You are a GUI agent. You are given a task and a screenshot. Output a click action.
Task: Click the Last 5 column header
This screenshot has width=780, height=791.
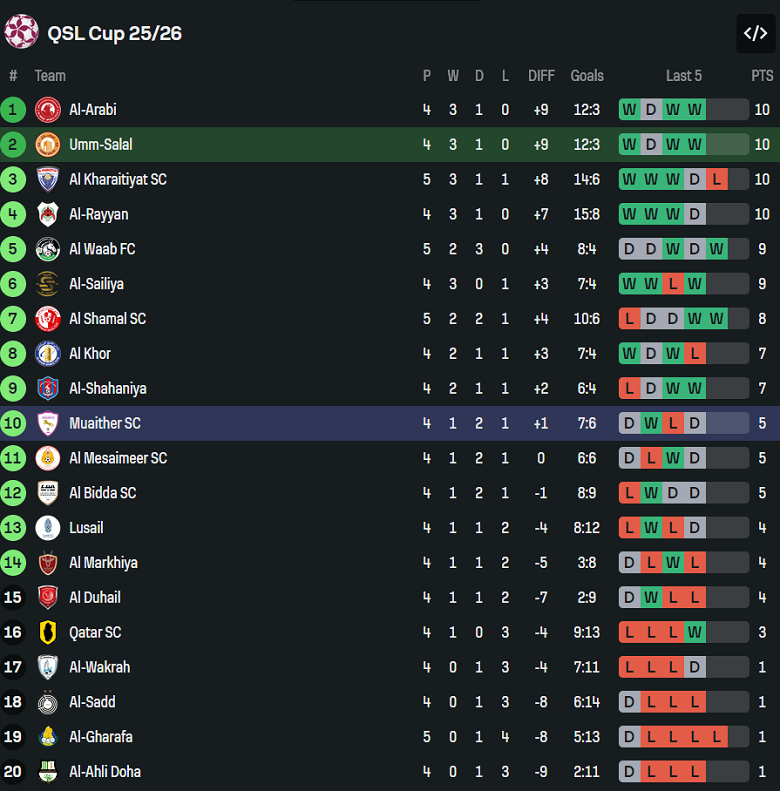684,76
